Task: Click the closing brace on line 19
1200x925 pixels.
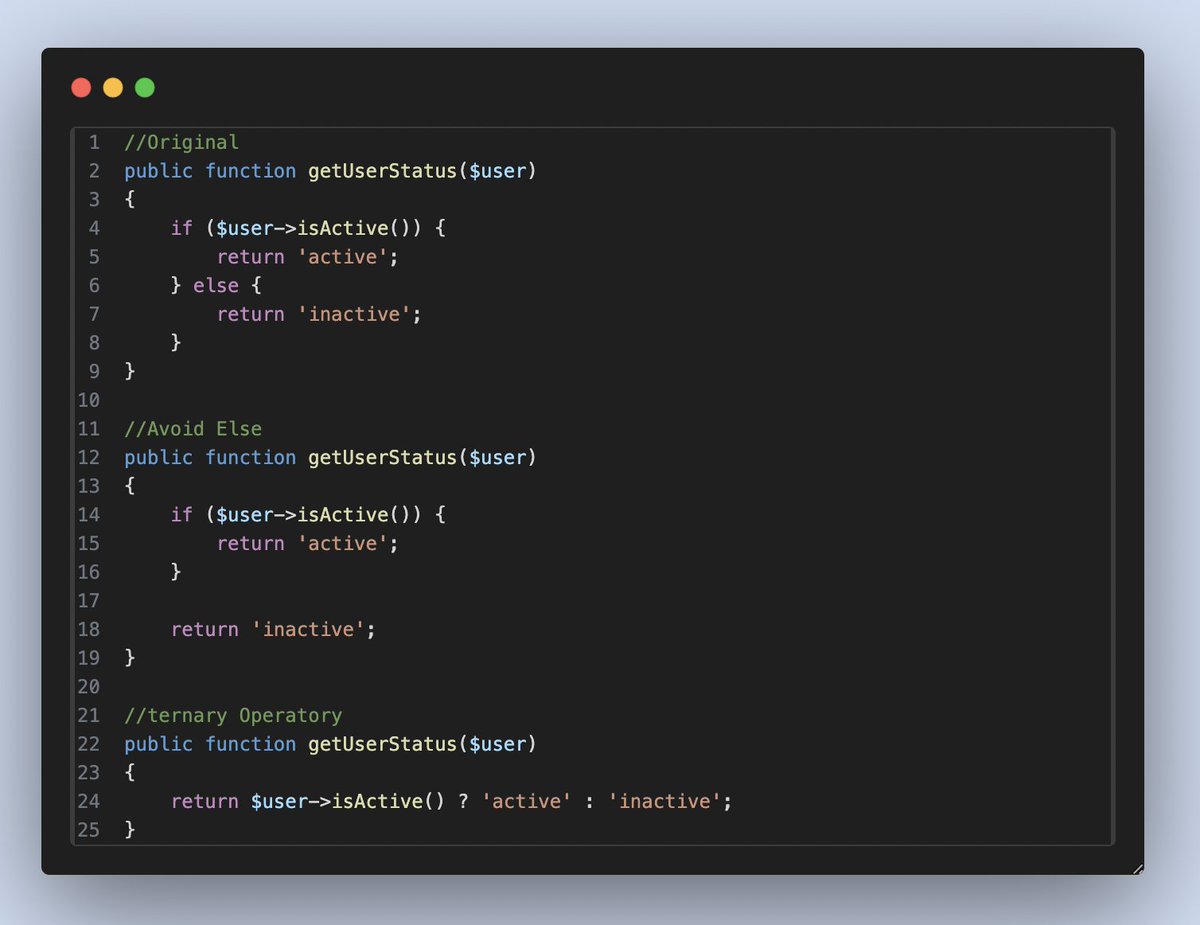Action: click(x=130, y=659)
